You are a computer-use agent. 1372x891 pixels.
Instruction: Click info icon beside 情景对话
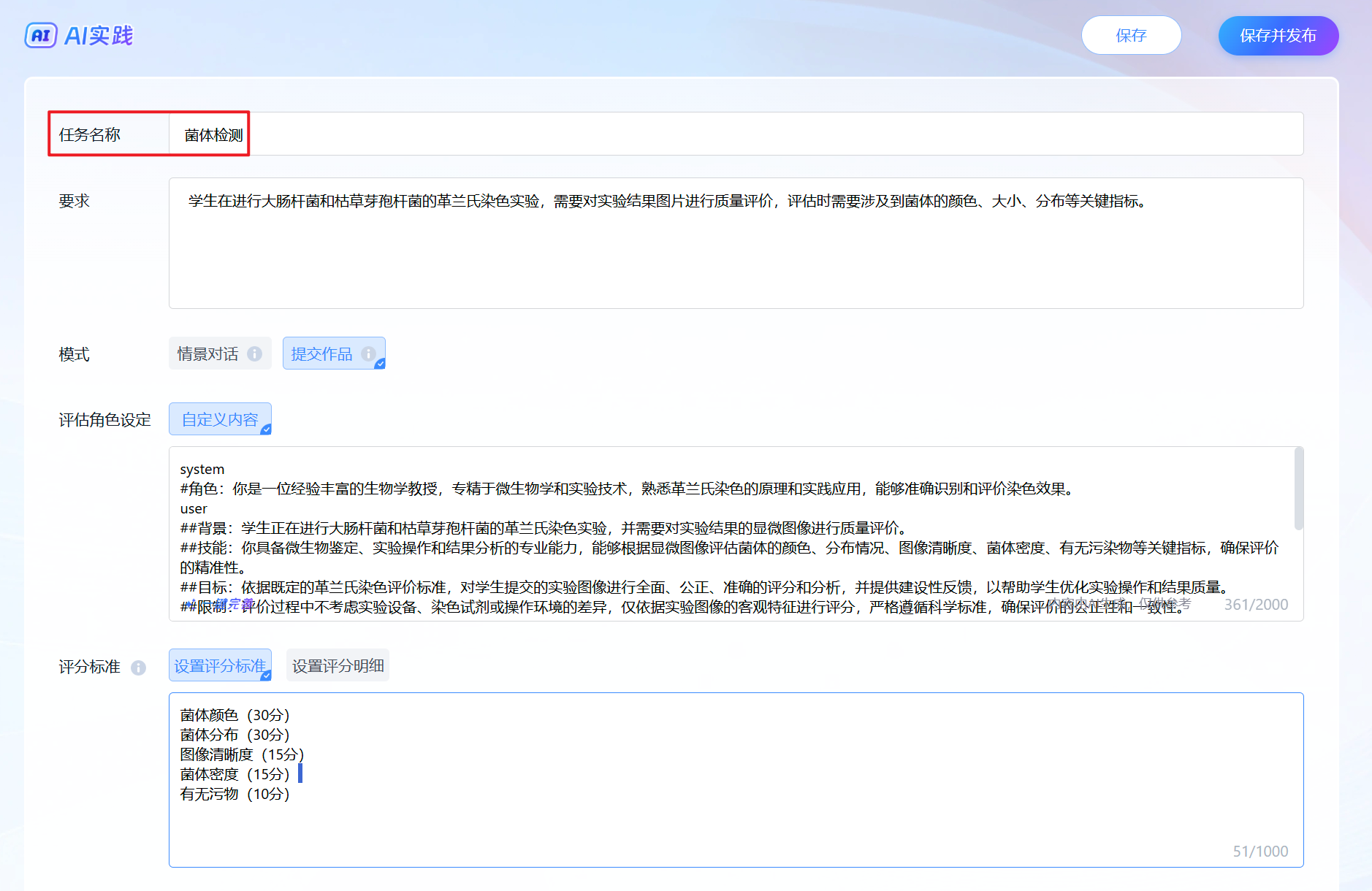(x=254, y=353)
